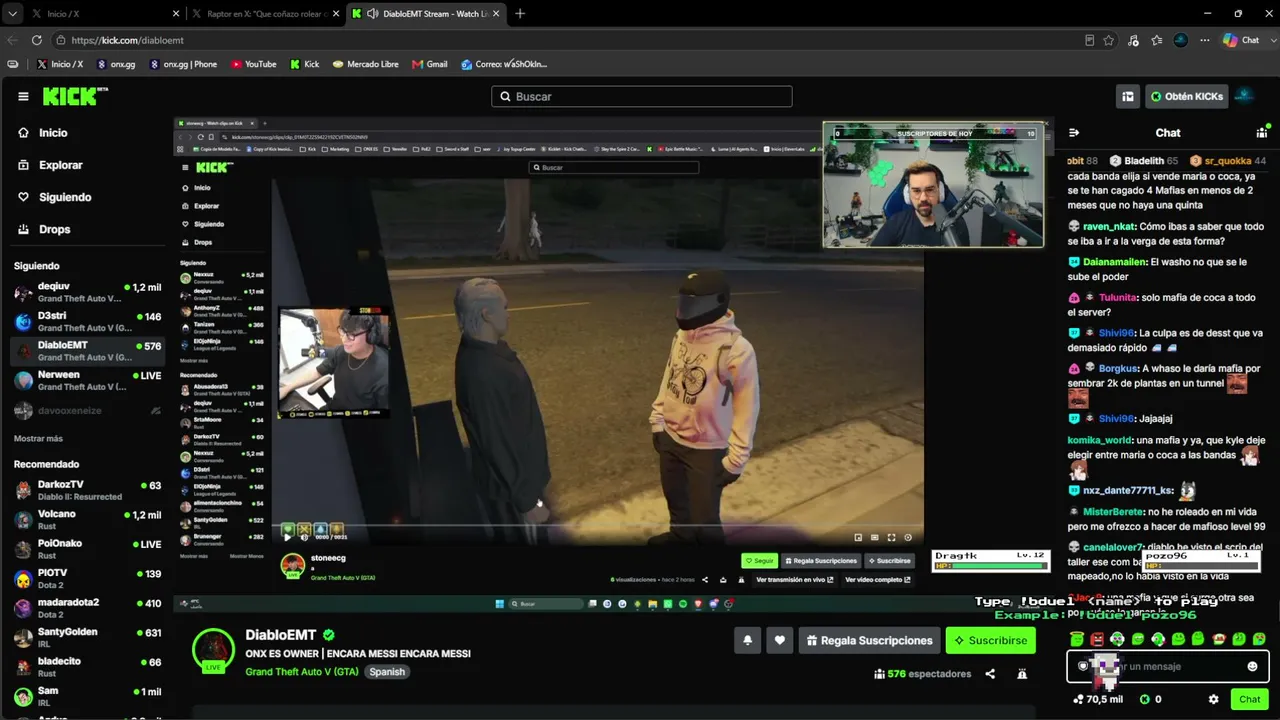Open recommended channel DarkozTV
The image size is (1280, 720).
[x=88, y=490]
